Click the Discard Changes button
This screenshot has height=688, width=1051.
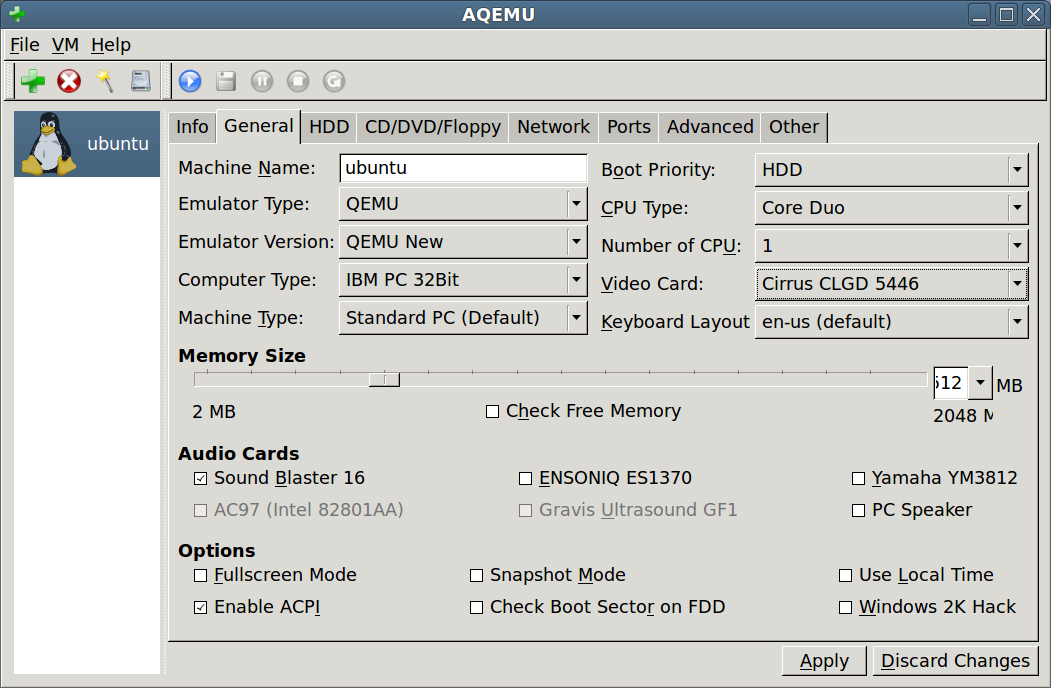pyautogui.click(x=955, y=661)
